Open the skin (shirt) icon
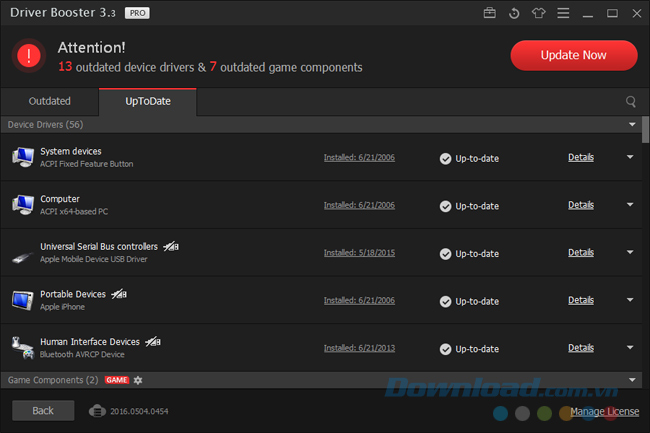This screenshot has width=650, height=433. point(538,13)
